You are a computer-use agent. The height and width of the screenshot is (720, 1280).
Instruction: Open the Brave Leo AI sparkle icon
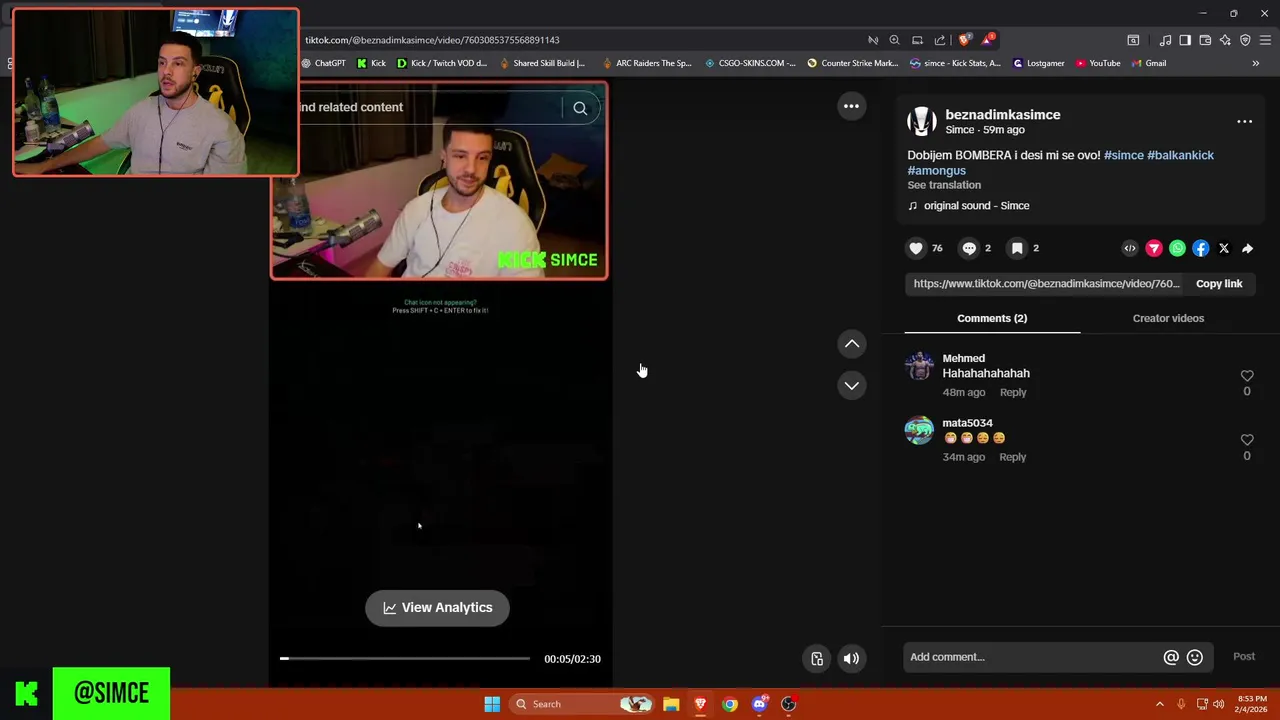[1225, 40]
